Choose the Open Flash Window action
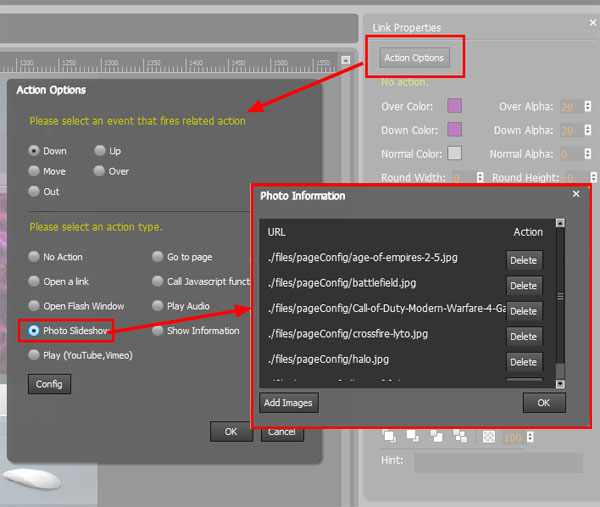The image size is (600, 507). pyautogui.click(x=34, y=306)
